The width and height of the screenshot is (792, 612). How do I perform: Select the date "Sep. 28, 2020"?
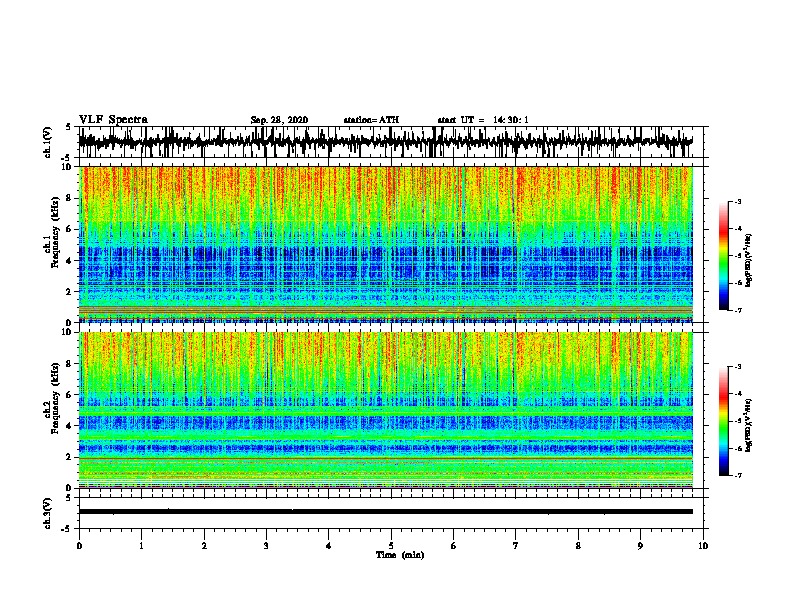pyautogui.click(x=279, y=120)
